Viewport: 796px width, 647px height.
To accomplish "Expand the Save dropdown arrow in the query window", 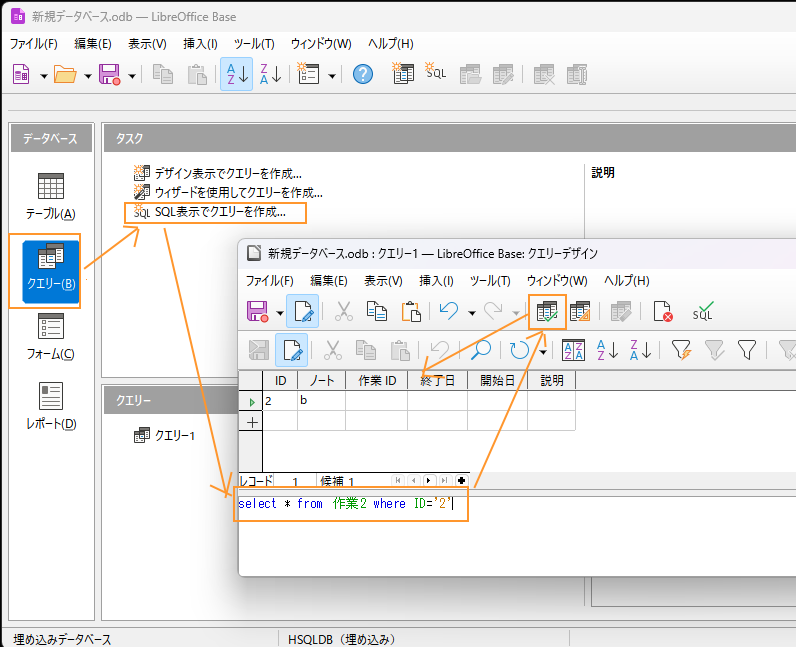I will pyautogui.click(x=280, y=313).
